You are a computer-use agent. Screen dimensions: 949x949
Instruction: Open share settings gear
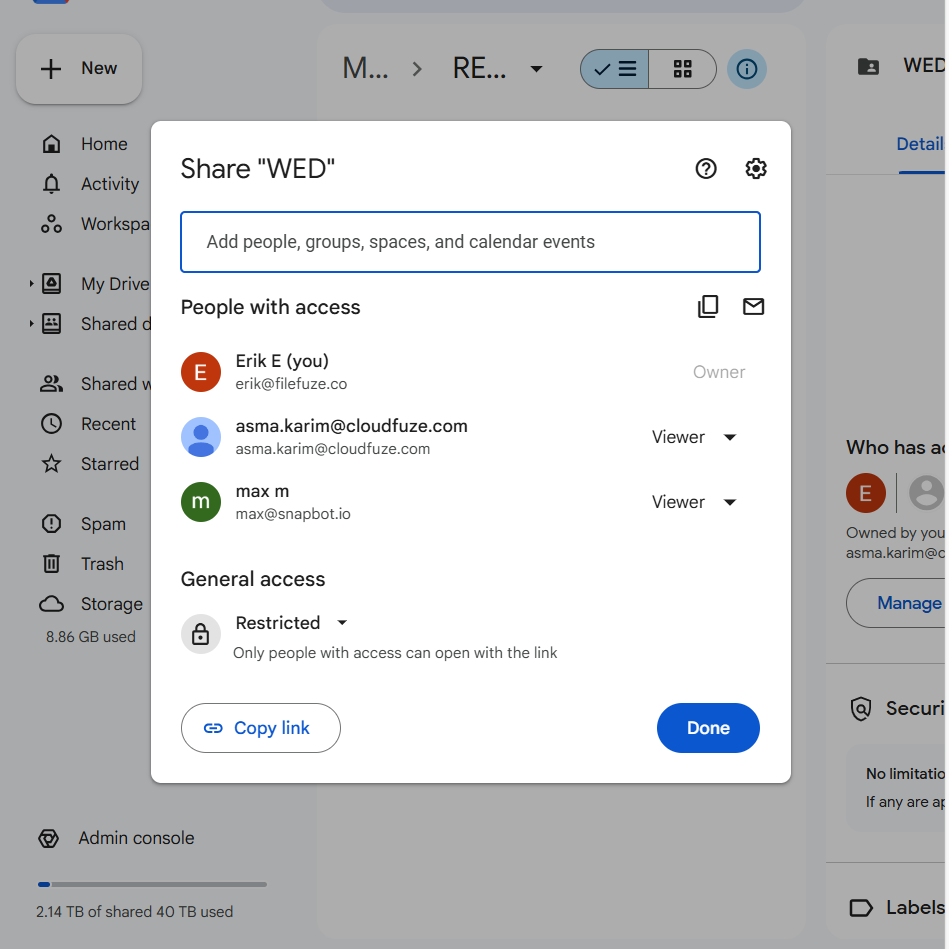click(x=756, y=168)
